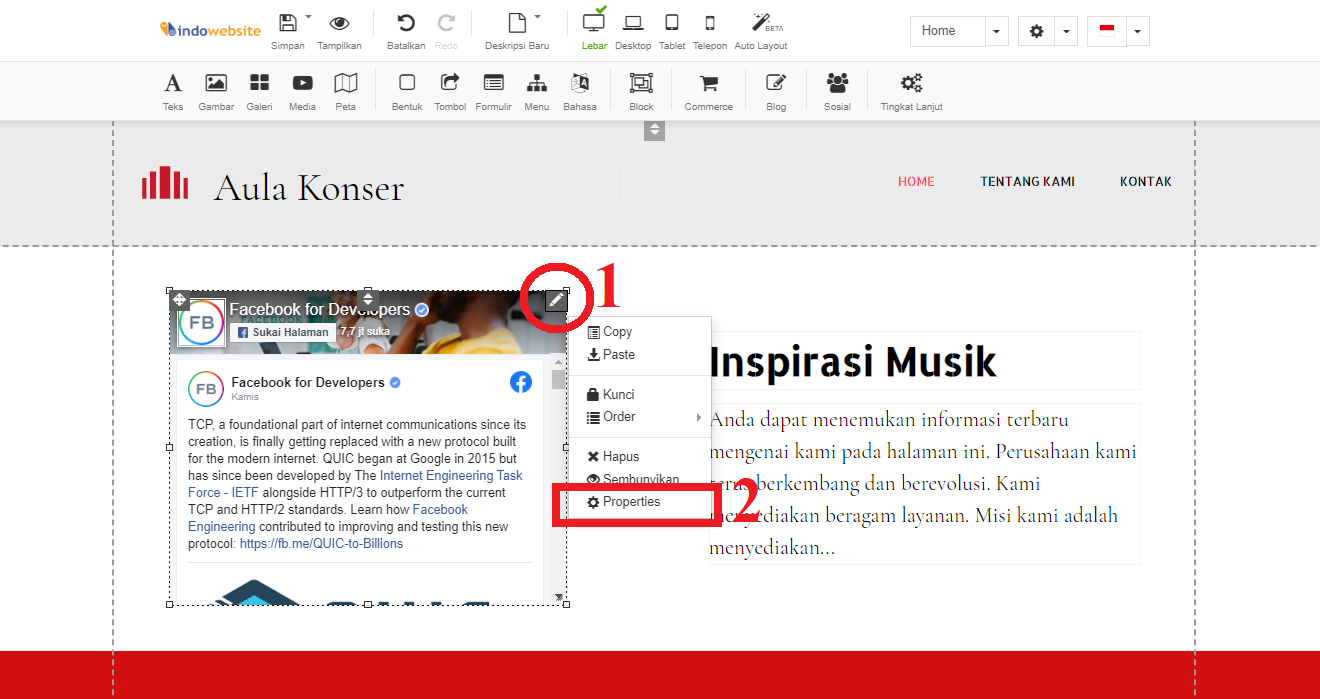
Task: Select Copy in context menu
Action: (x=617, y=332)
